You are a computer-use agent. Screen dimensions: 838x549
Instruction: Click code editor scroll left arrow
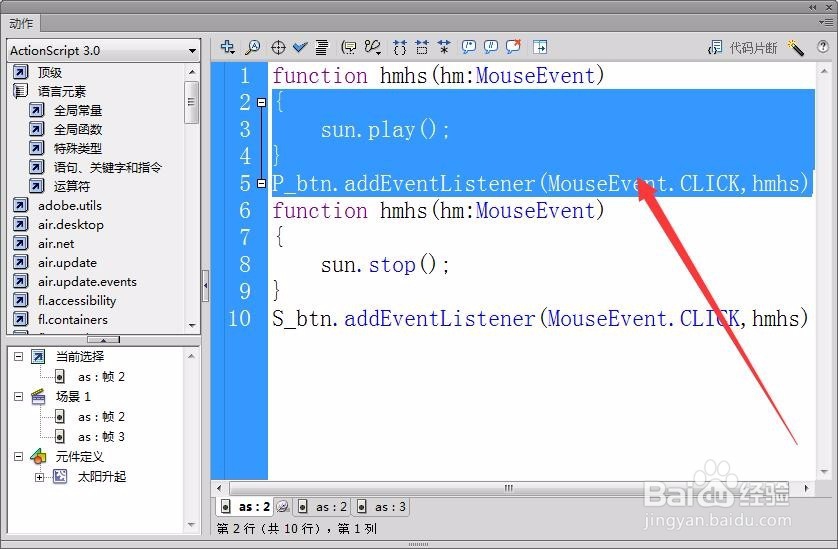pyautogui.click(x=219, y=488)
